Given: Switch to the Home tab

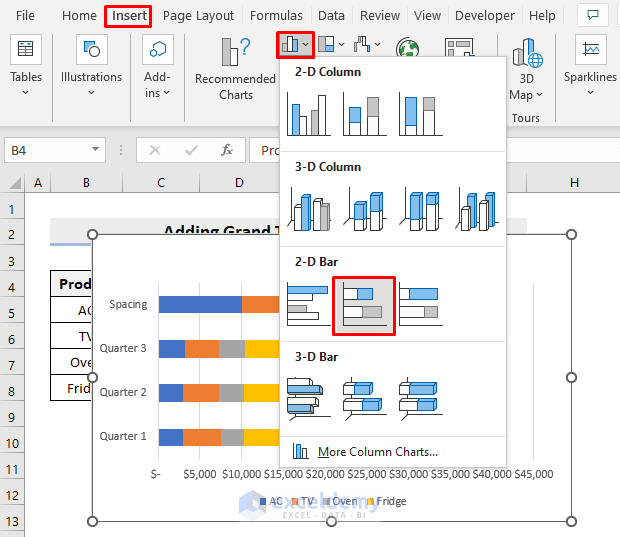Looking at the screenshot, I should tap(79, 15).
